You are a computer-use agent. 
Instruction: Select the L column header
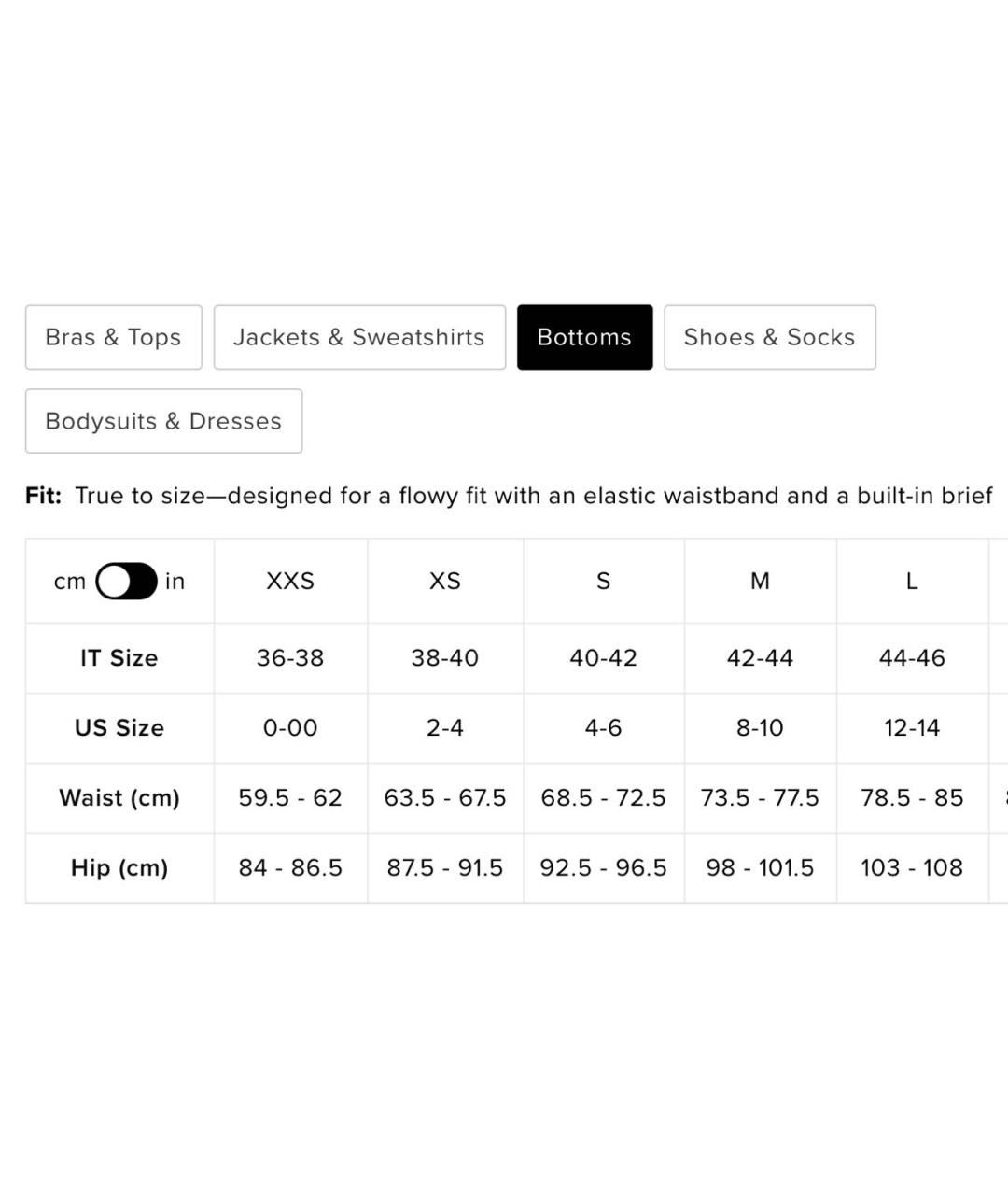912,581
